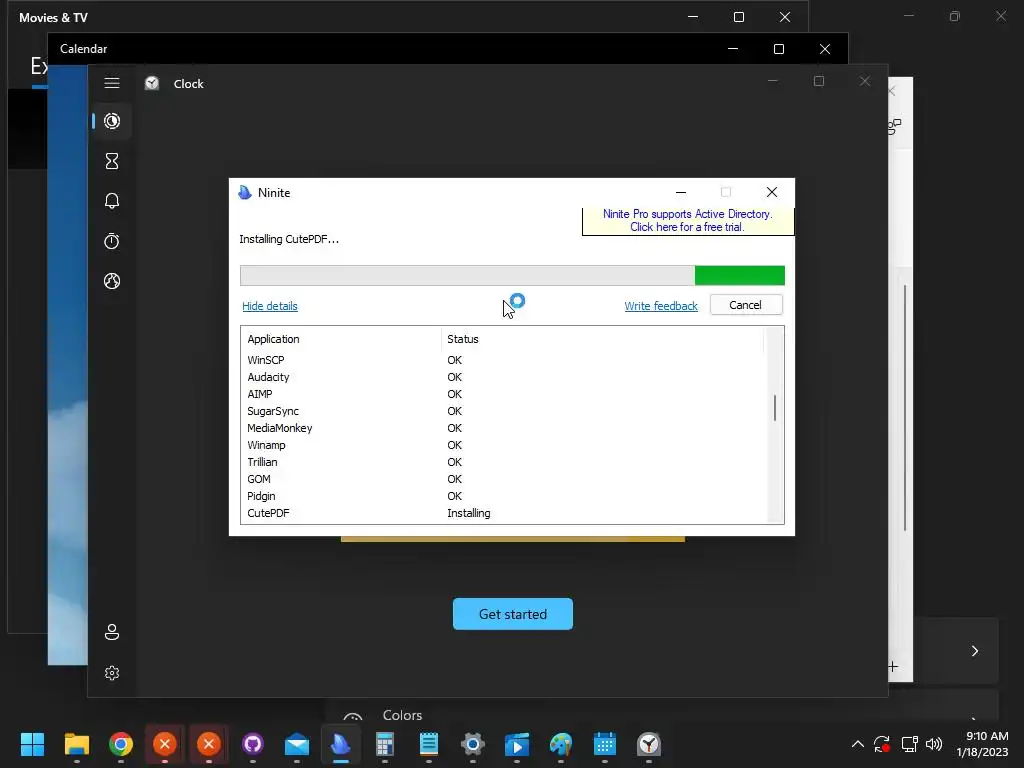Open GitHub Desktop from the taskbar
Image resolution: width=1024 pixels, height=768 pixels.
point(253,744)
